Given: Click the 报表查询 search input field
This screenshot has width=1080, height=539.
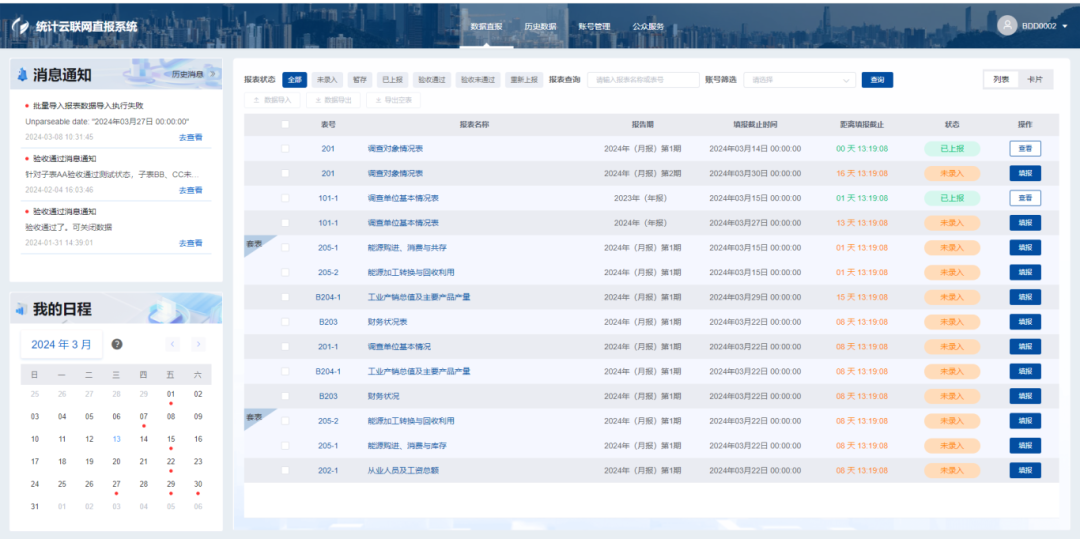Looking at the screenshot, I should click(x=642, y=80).
